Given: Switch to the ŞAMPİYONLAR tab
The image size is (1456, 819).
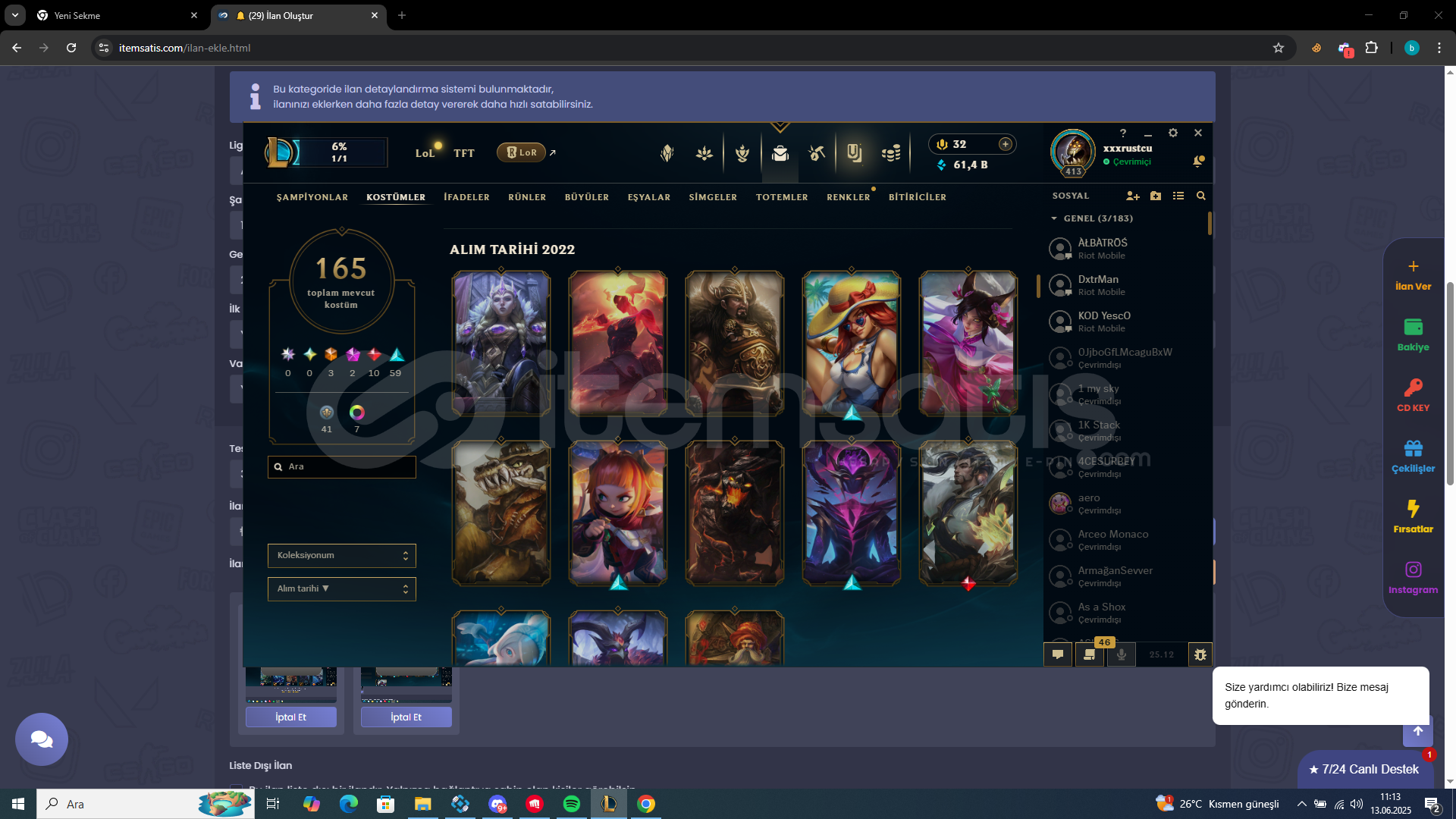Looking at the screenshot, I should pos(312,197).
